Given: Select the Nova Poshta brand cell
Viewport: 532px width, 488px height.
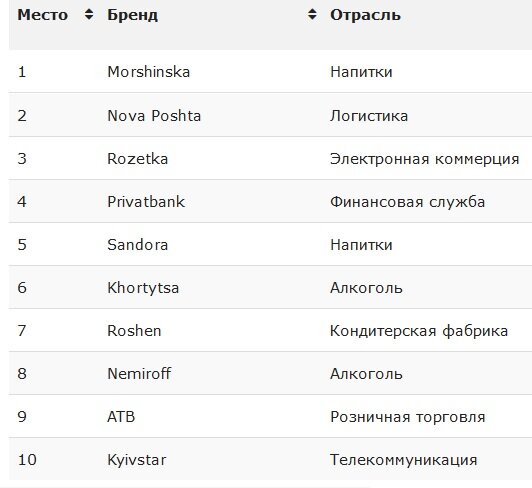Looking at the screenshot, I should point(154,116).
